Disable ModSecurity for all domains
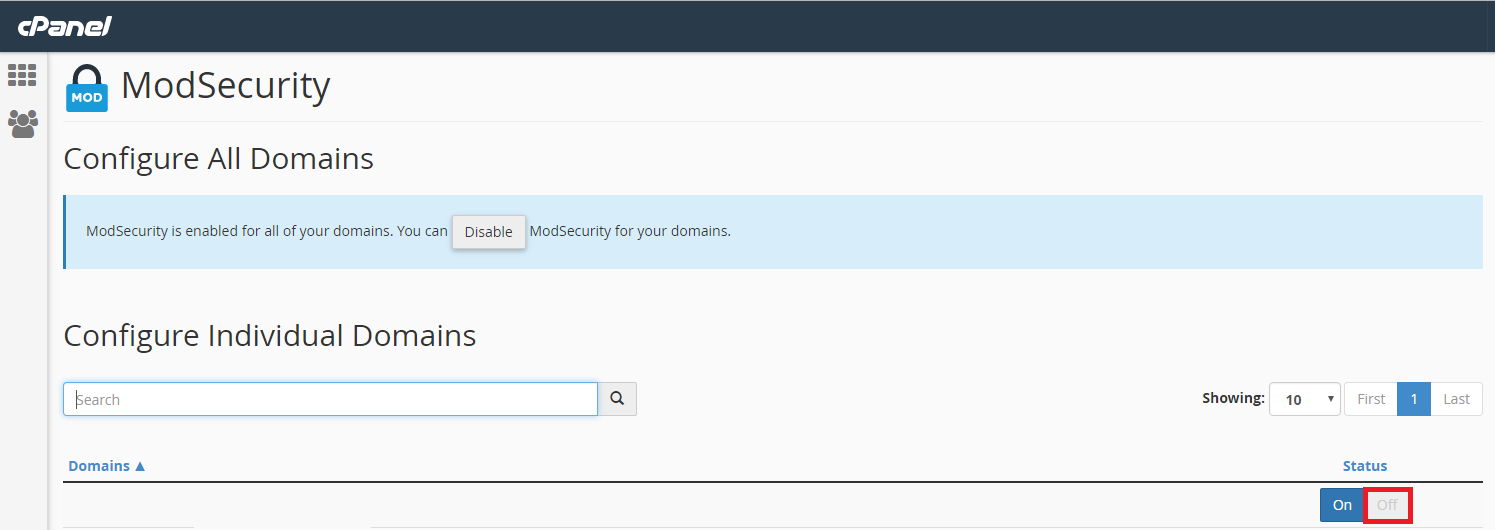1495x530 pixels. click(489, 232)
